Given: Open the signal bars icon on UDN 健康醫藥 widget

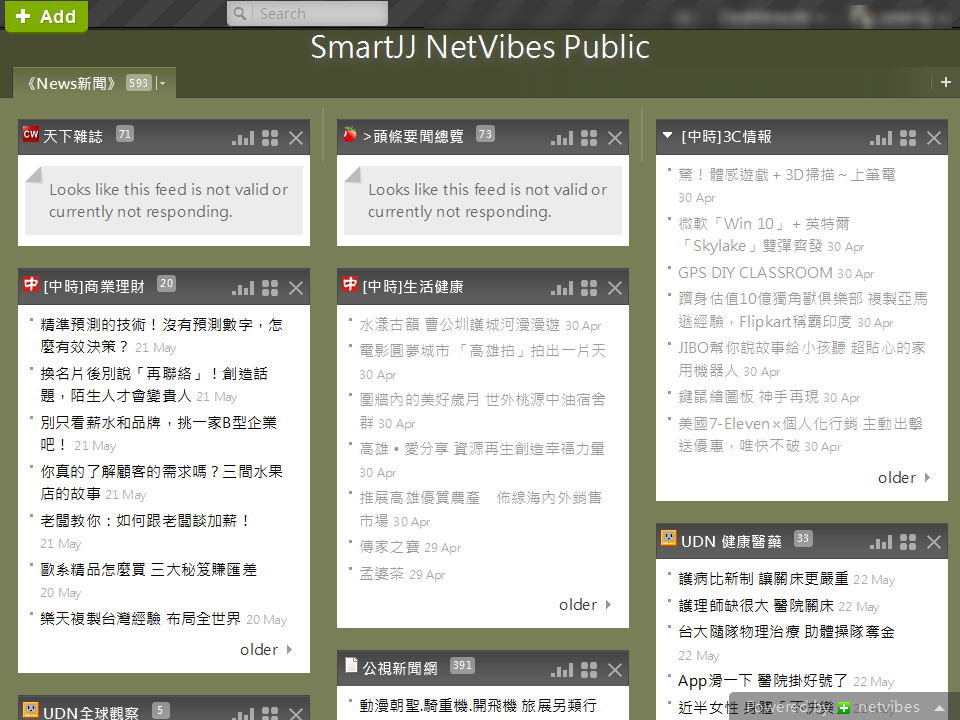Looking at the screenshot, I should [881, 542].
